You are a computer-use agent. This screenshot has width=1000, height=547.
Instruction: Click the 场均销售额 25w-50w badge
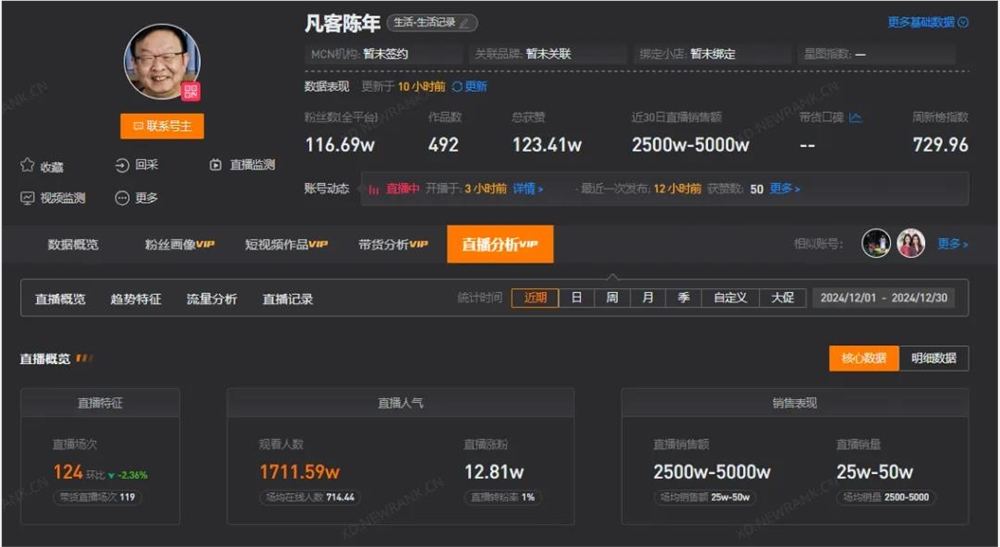705,497
